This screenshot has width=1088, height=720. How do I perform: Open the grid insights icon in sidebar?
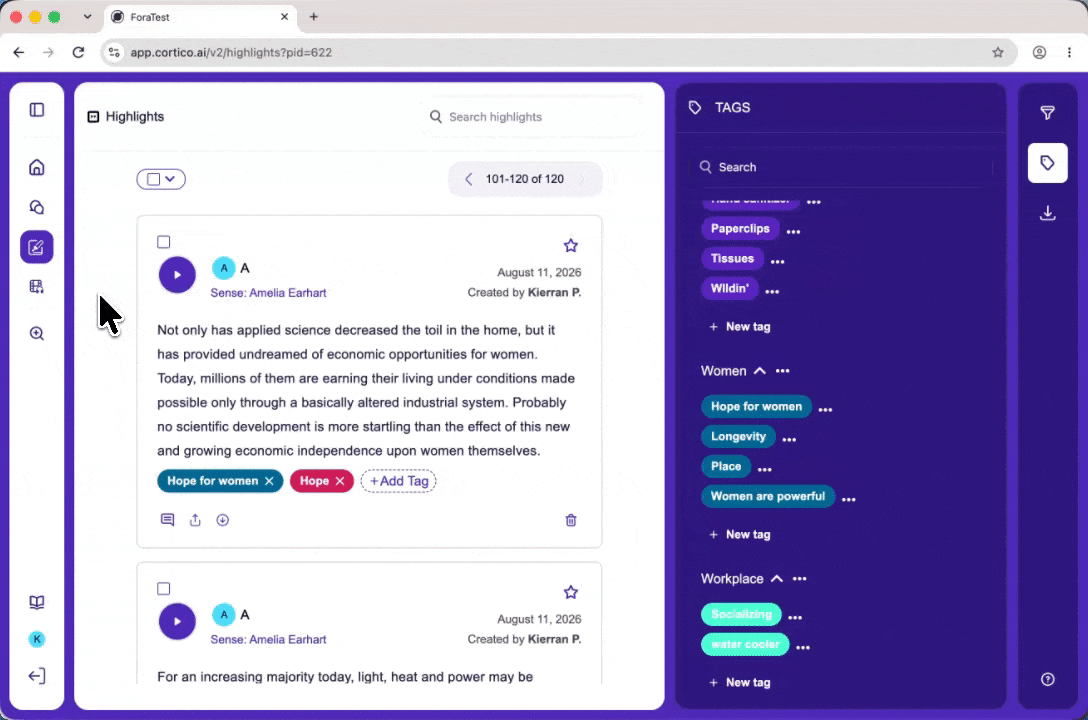[37, 286]
